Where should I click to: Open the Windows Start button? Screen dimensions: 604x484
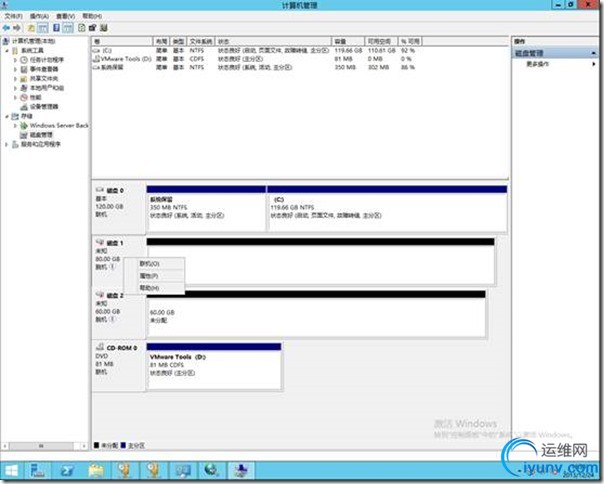[x=11, y=471]
